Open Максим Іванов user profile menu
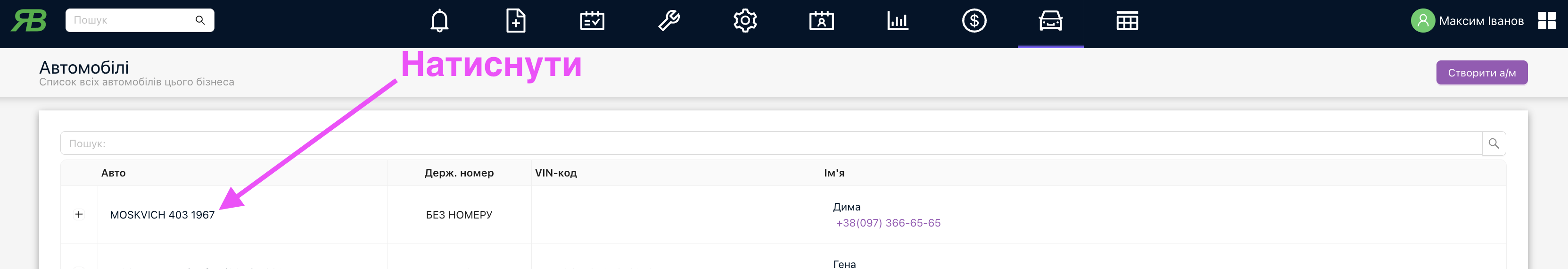 pyautogui.click(x=1467, y=21)
